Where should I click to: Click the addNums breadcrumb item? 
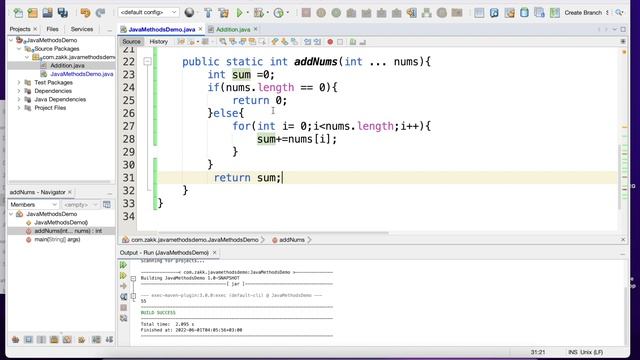coord(291,240)
